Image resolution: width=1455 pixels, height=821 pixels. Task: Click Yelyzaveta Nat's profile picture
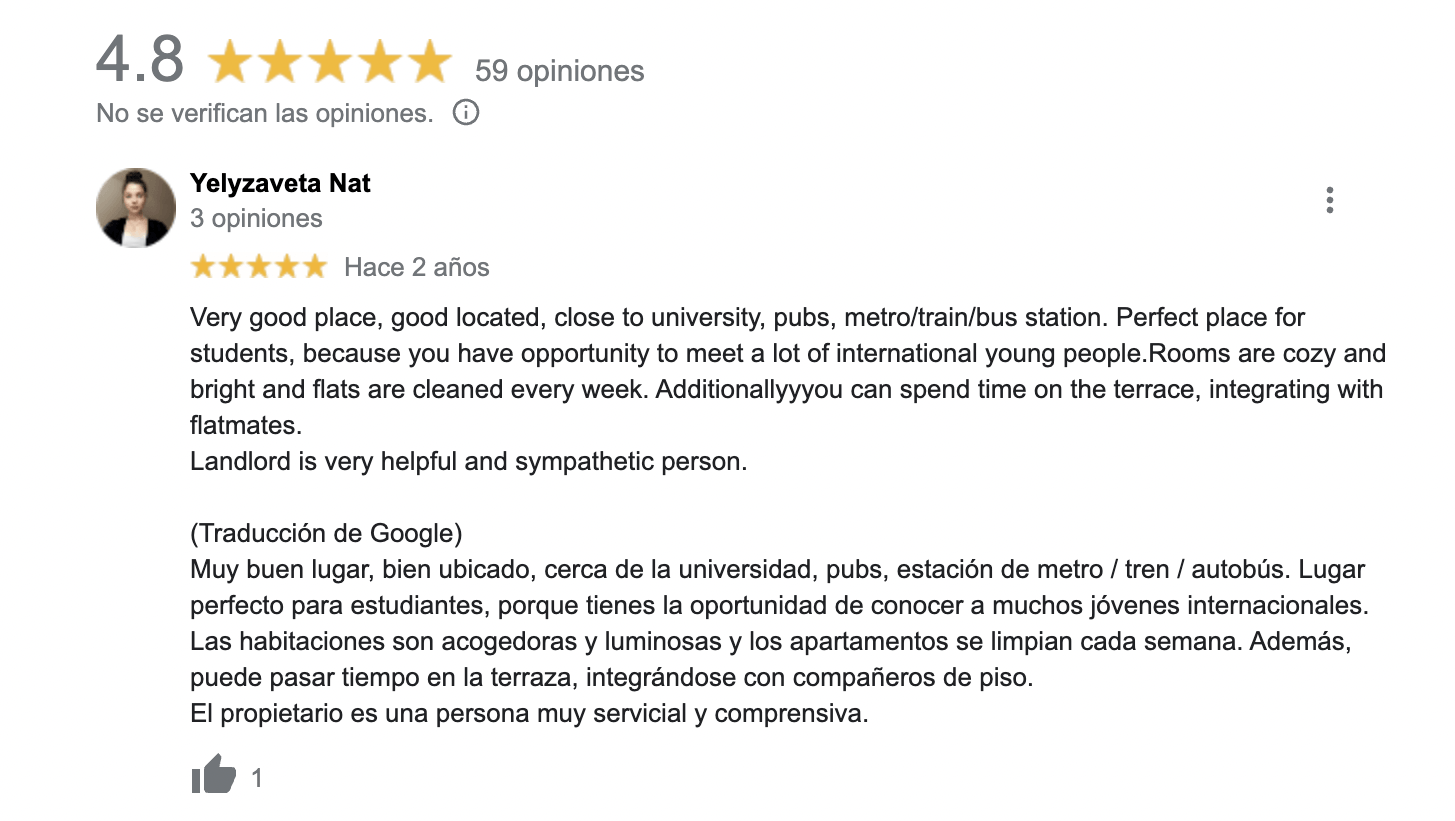(136, 207)
